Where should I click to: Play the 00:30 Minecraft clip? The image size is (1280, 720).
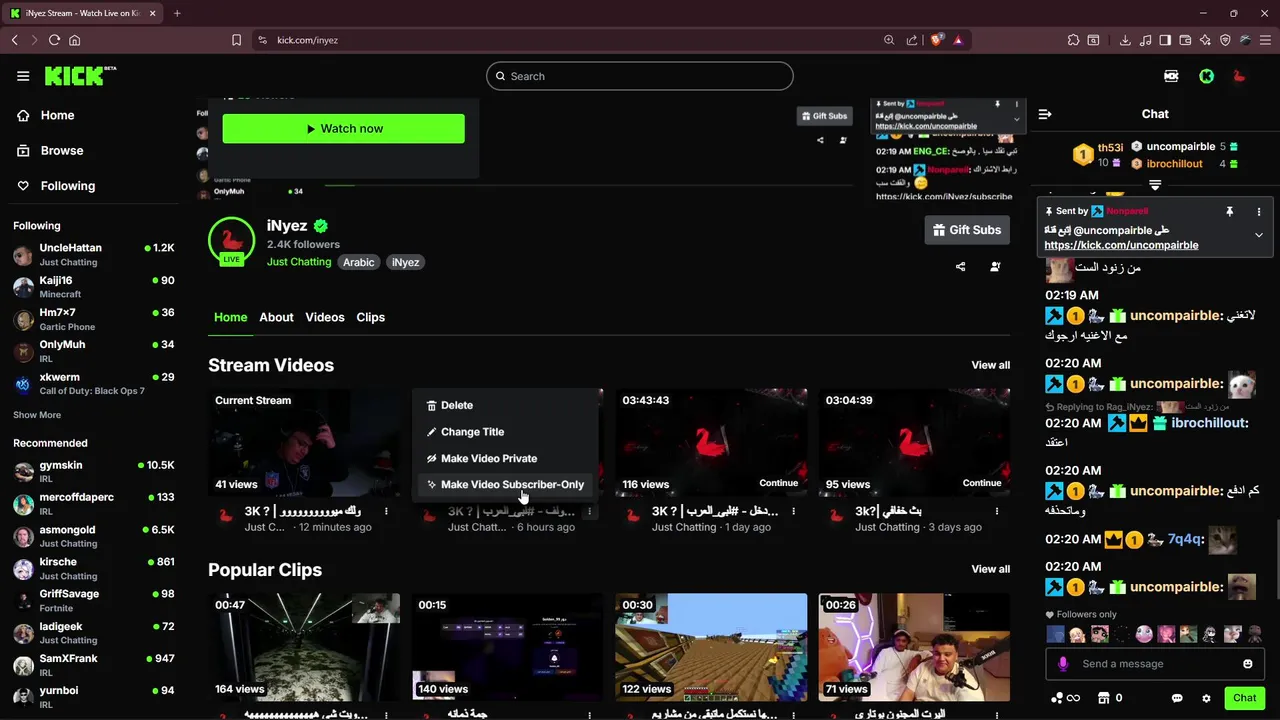coord(710,647)
